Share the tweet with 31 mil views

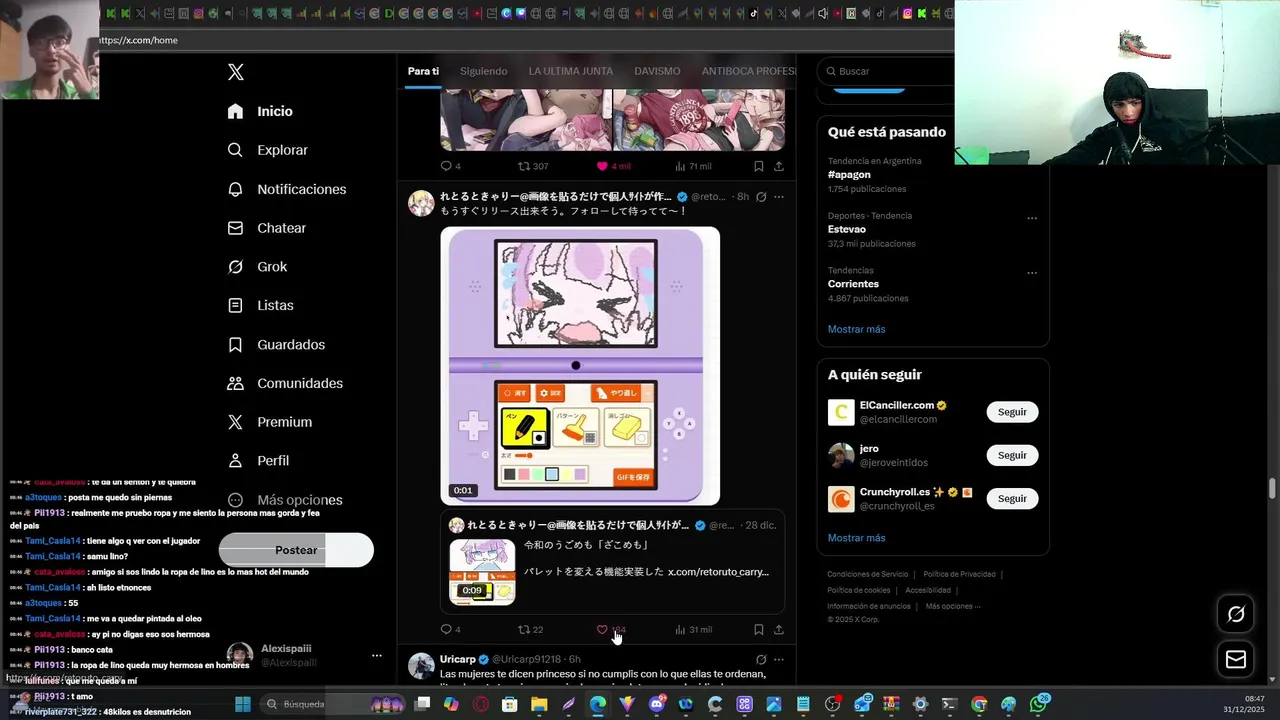click(x=779, y=630)
